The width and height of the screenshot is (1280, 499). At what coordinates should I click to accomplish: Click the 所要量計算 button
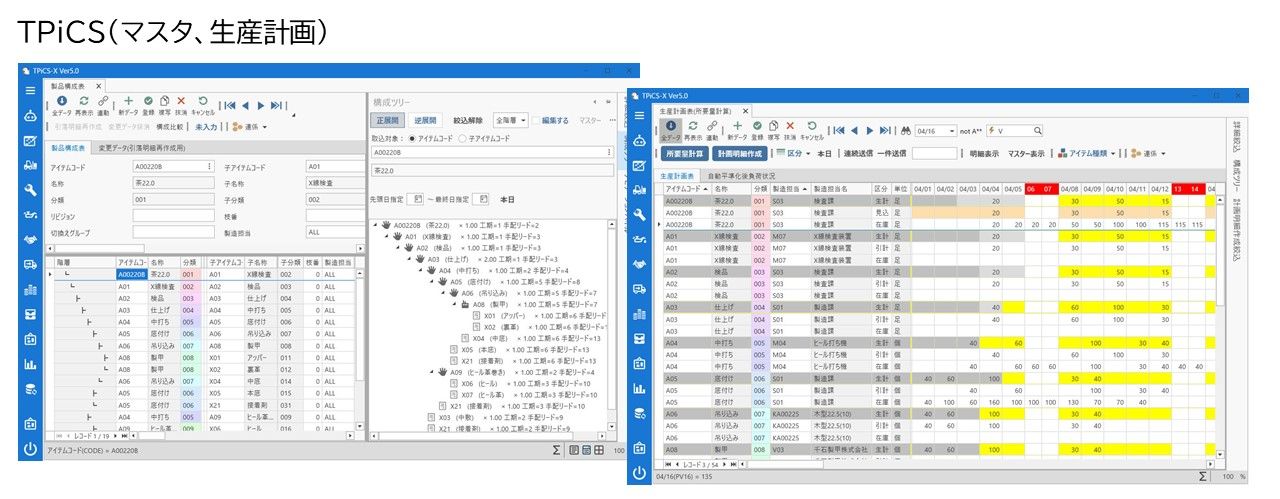click(683, 154)
